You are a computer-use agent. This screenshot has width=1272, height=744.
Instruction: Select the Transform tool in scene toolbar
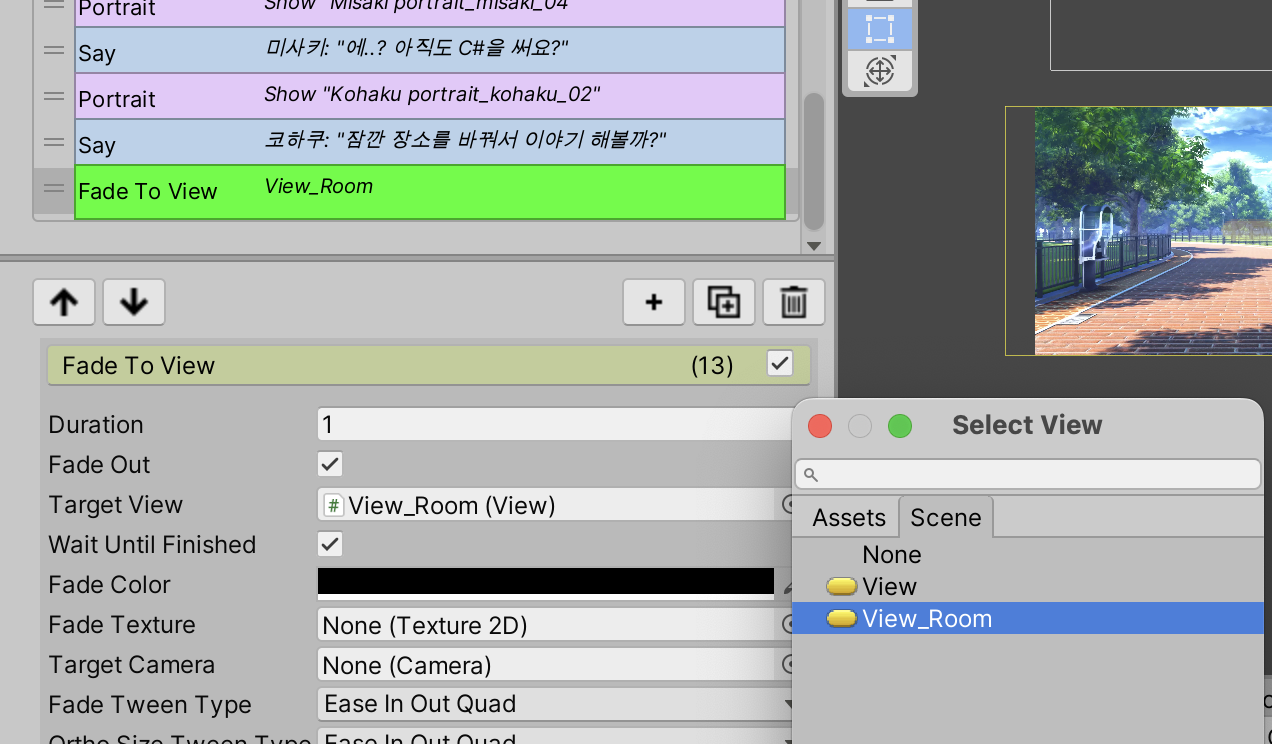click(879, 71)
